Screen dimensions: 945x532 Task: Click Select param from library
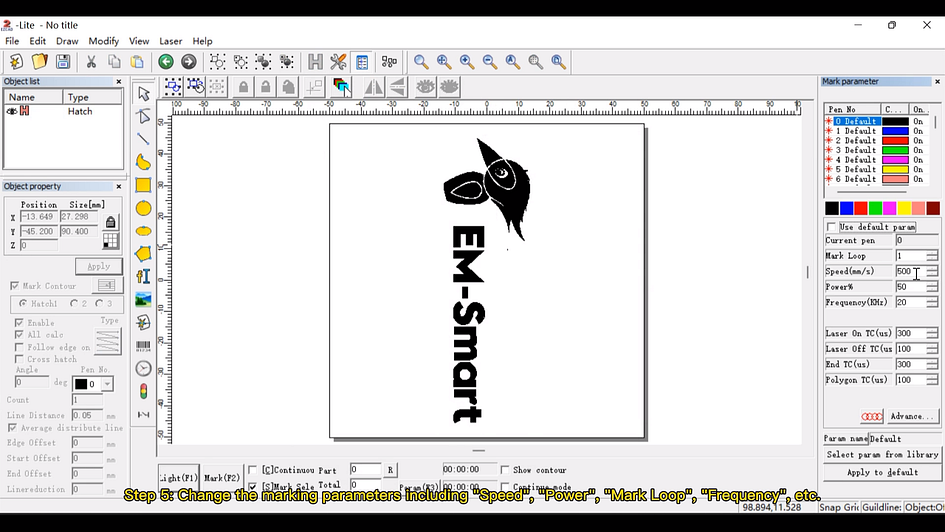[882, 454]
